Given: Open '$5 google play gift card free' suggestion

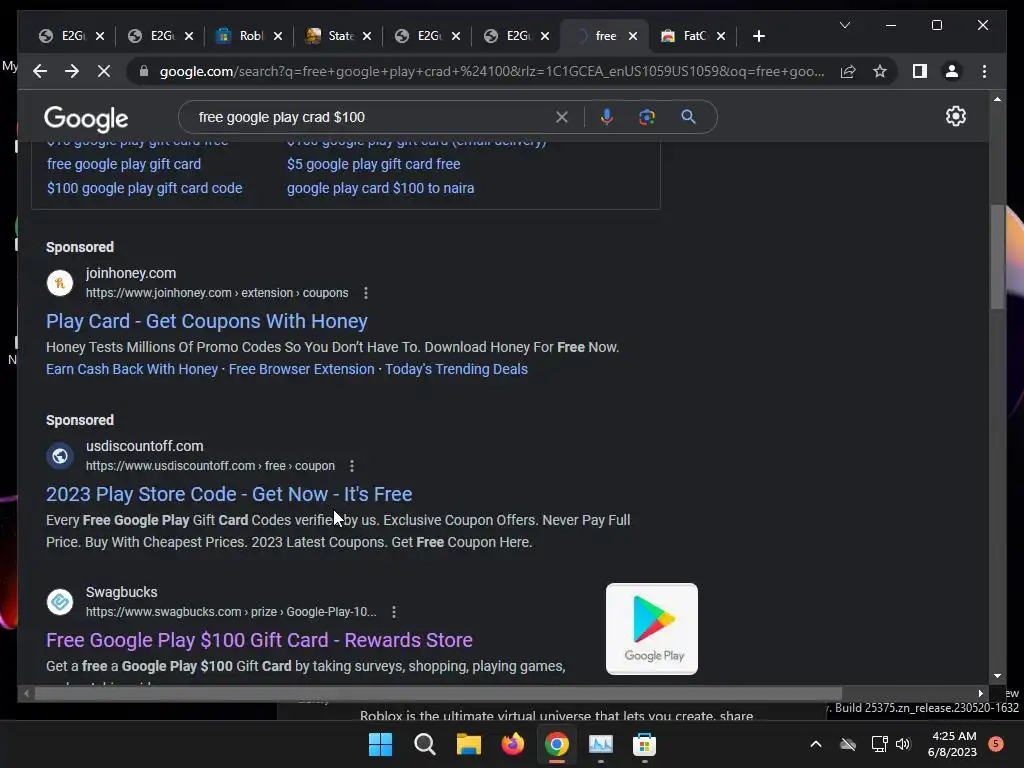Looking at the screenshot, I should (x=374, y=164).
